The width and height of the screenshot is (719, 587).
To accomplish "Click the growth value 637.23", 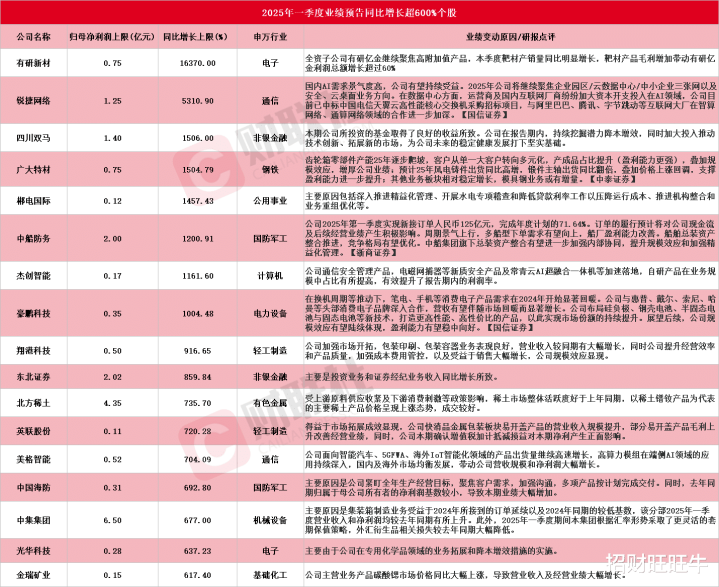I will click(x=198, y=551).
